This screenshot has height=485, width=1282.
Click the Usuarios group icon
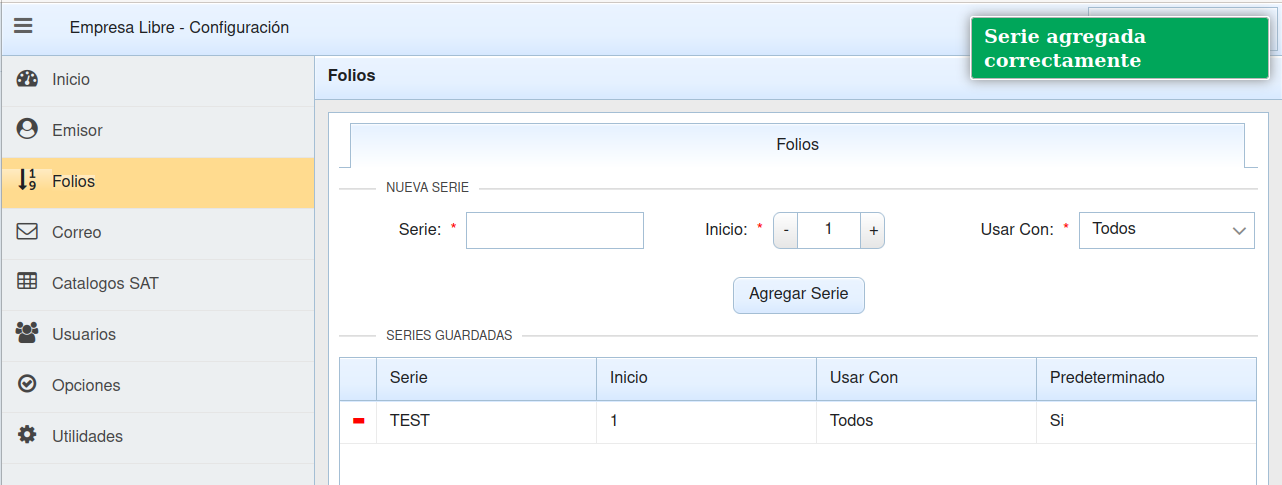(x=27, y=334)
